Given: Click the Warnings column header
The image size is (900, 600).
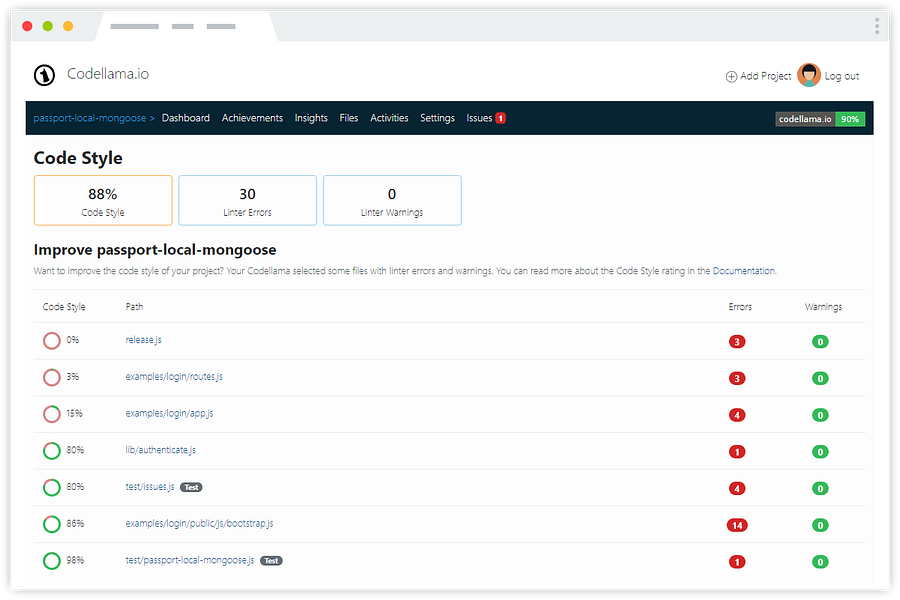Looking at the screenshot, I should [823, 307].
